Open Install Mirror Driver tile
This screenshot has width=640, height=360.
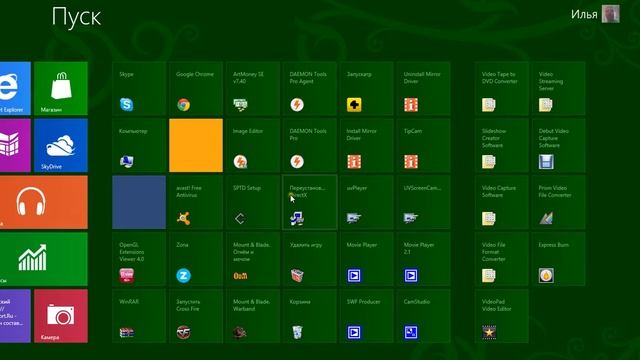click(367, 145)
